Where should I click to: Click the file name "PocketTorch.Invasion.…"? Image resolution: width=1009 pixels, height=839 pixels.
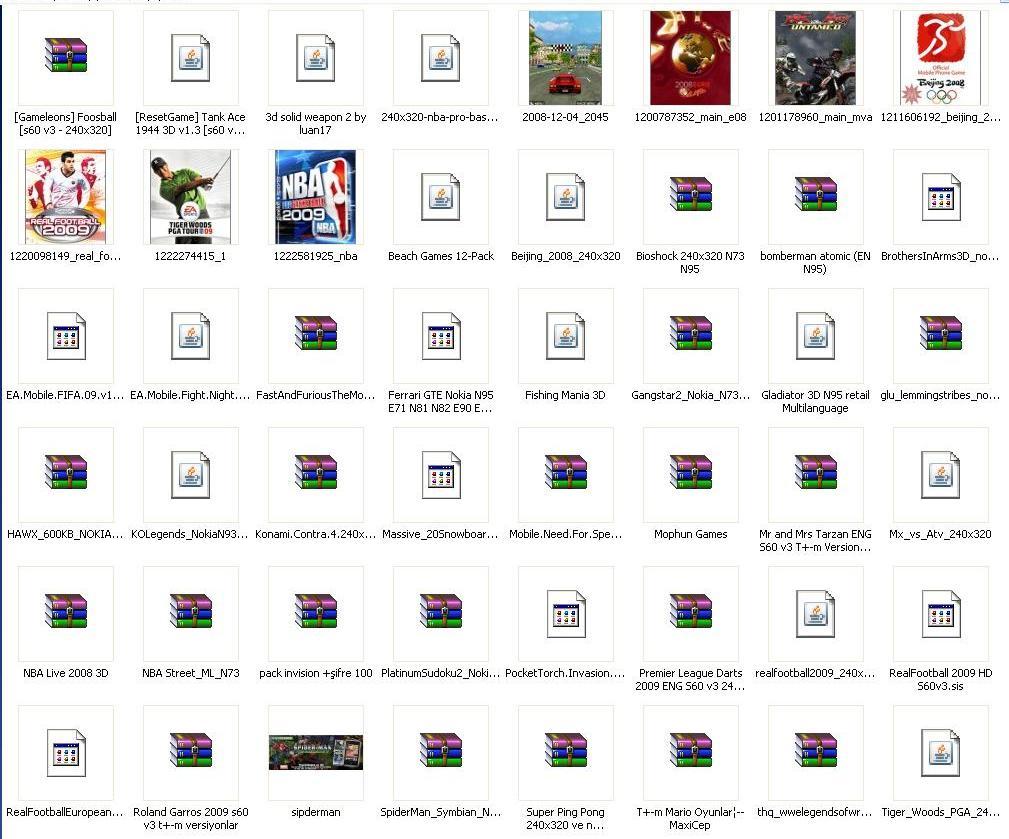click(x=565, y=673)
